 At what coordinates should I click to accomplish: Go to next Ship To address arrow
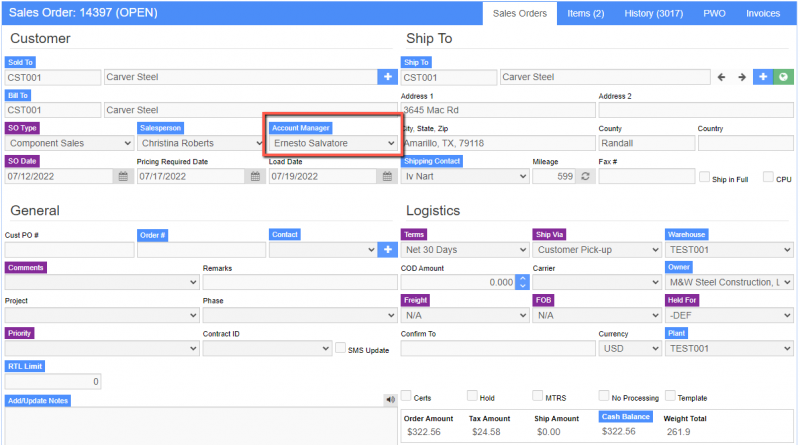pyautogui.click(x=741, y=77)
